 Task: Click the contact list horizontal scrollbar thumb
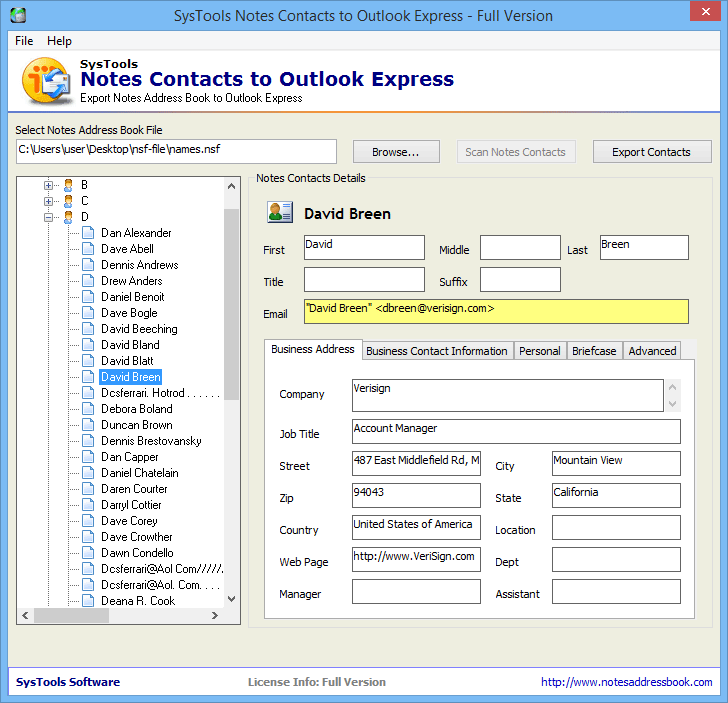click(x=72, y=615)
